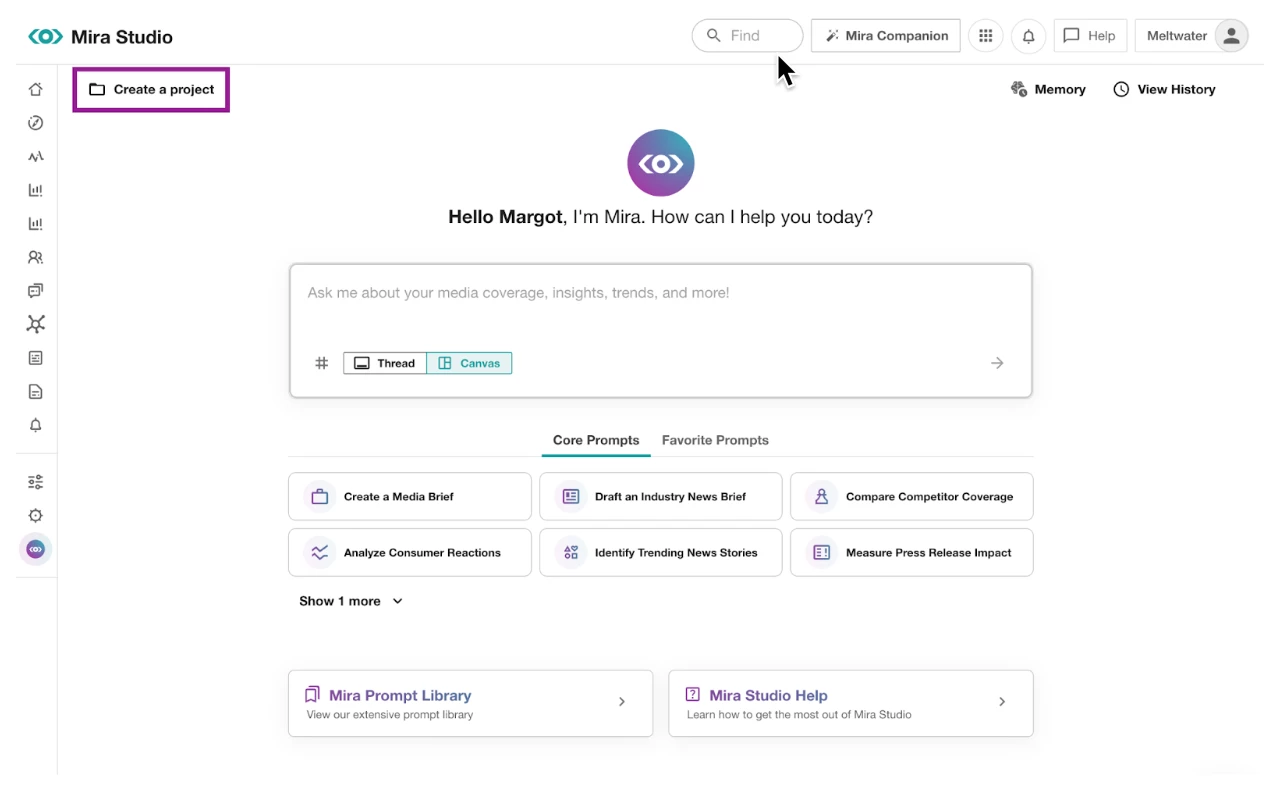Viewport: 1278px width, 792px height.
Task: Switch to the Core Prompts tab
Action: 596,440
